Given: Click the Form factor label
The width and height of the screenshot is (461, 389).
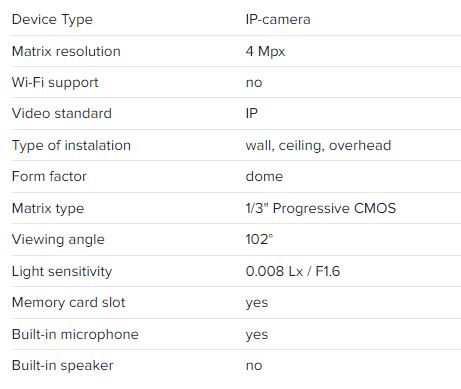Looking at the screenshot, I should pos(49,176).
